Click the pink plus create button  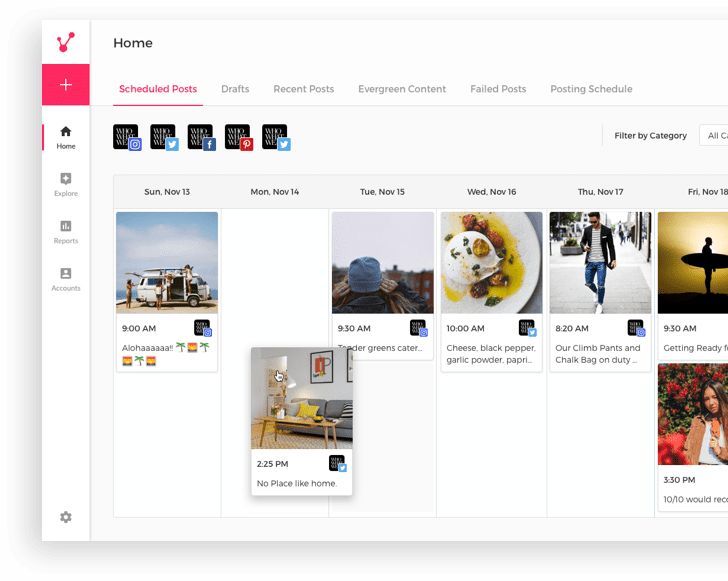(x=65, y=85)
